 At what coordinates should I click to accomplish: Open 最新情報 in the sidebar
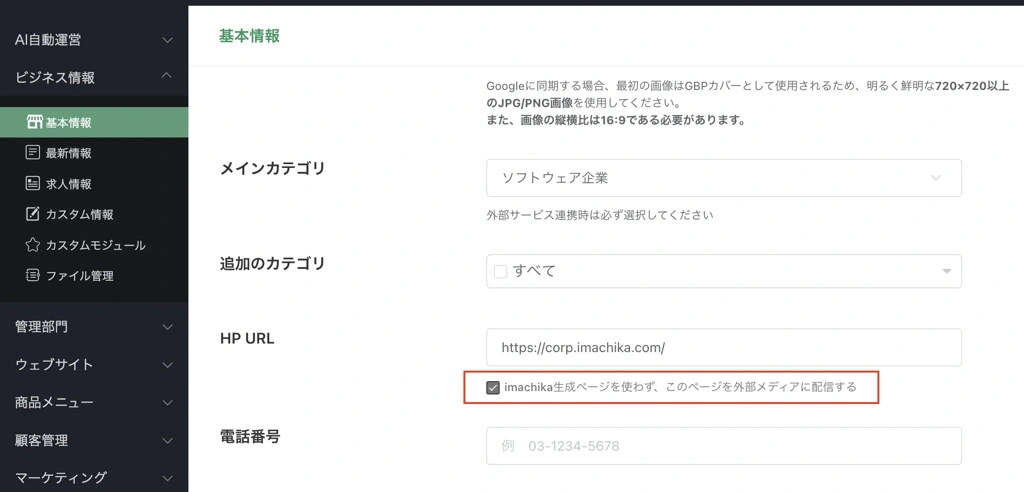click(94, 153)
